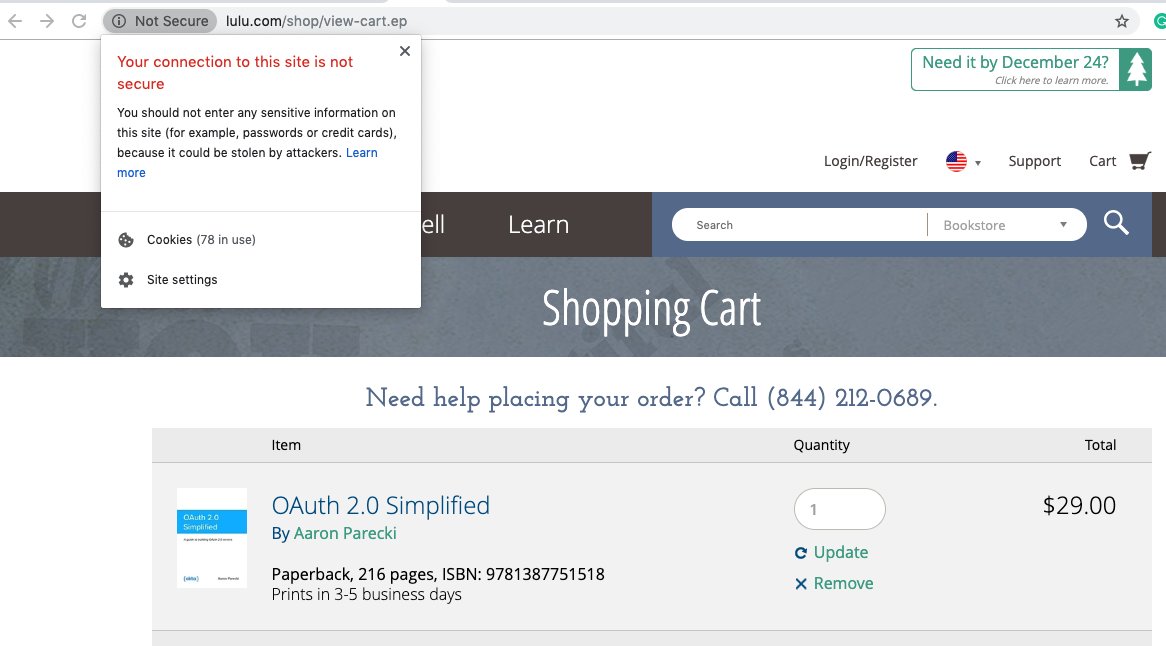This screenshot has width=1166, height=646.
Task: Close the connection security popup
Action: click(x=405, y=51)
